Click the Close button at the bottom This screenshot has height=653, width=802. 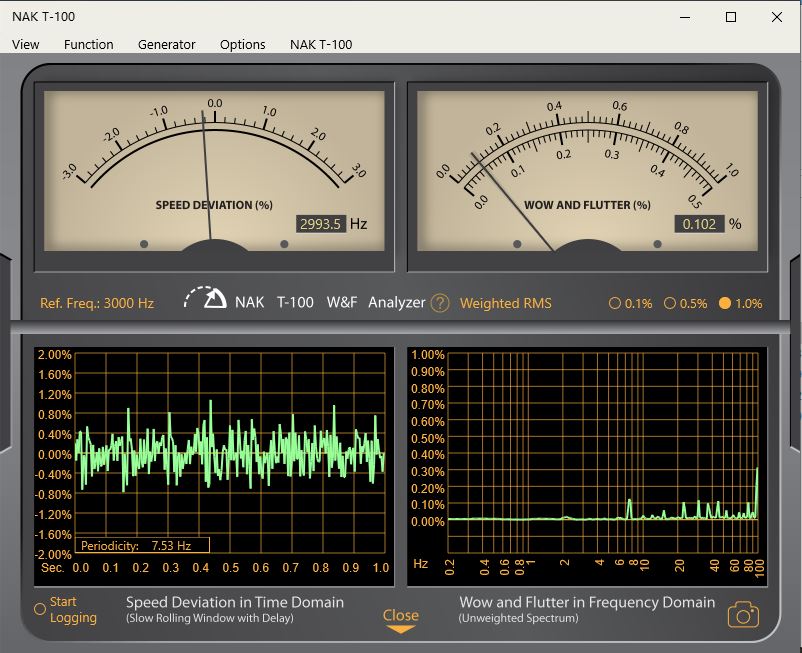(x=400, y=620)
